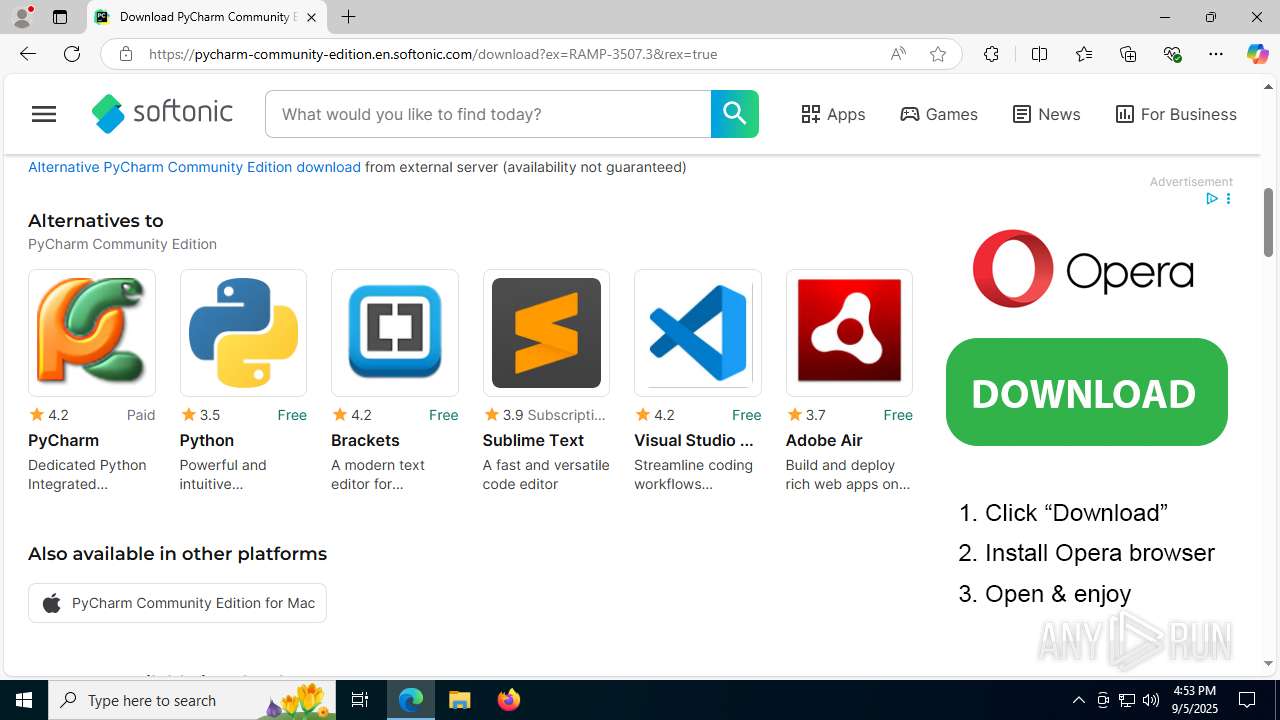The width and height of the screenshot is (1280, 720).
Task: Open the Tab actions menu icon
Action: pyautogui.click(x=60, y=17)
